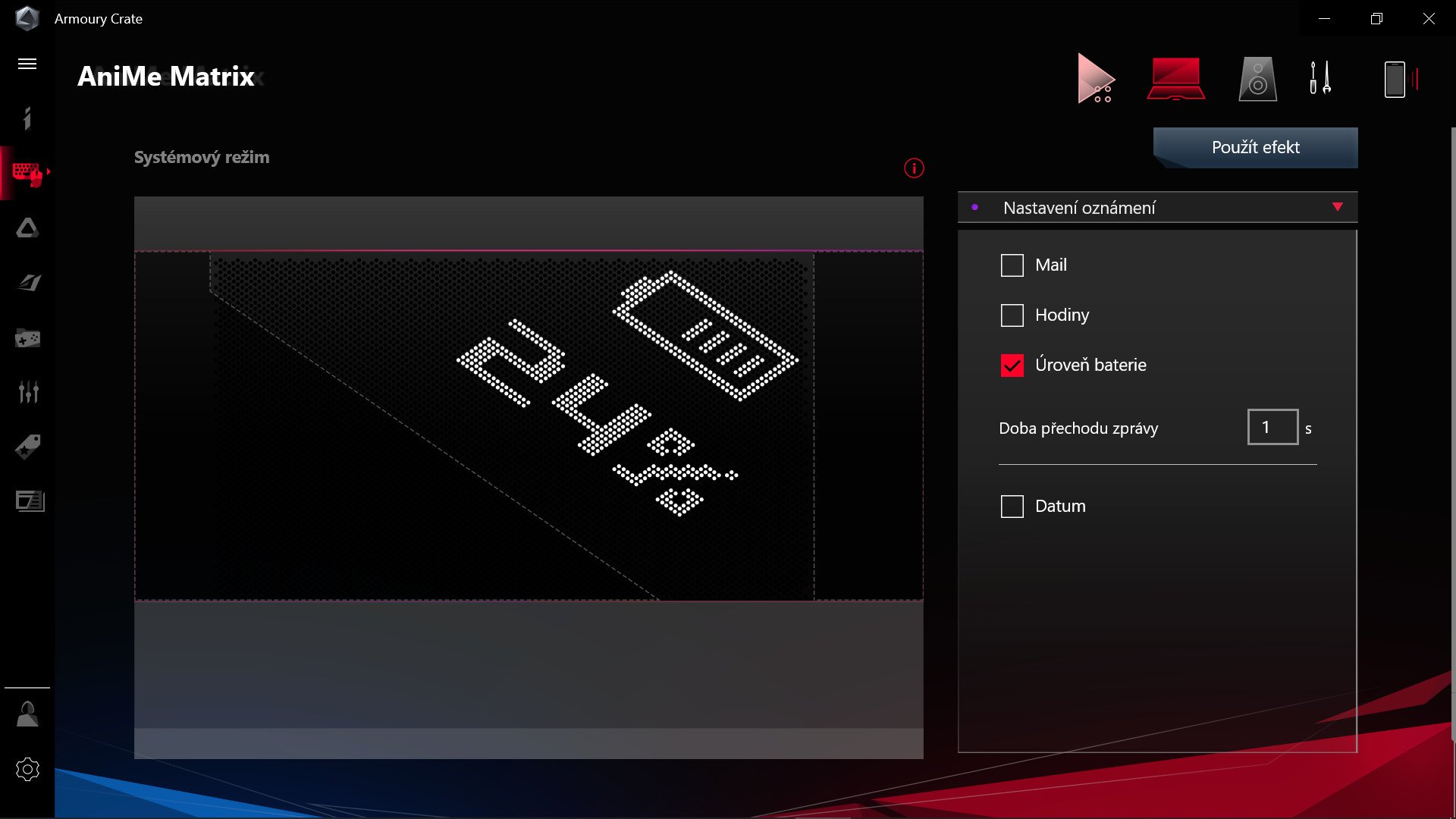This screenshot has width=1456, height=819.
Task: Show the red info circle tooltip
Action: [914, 168]
